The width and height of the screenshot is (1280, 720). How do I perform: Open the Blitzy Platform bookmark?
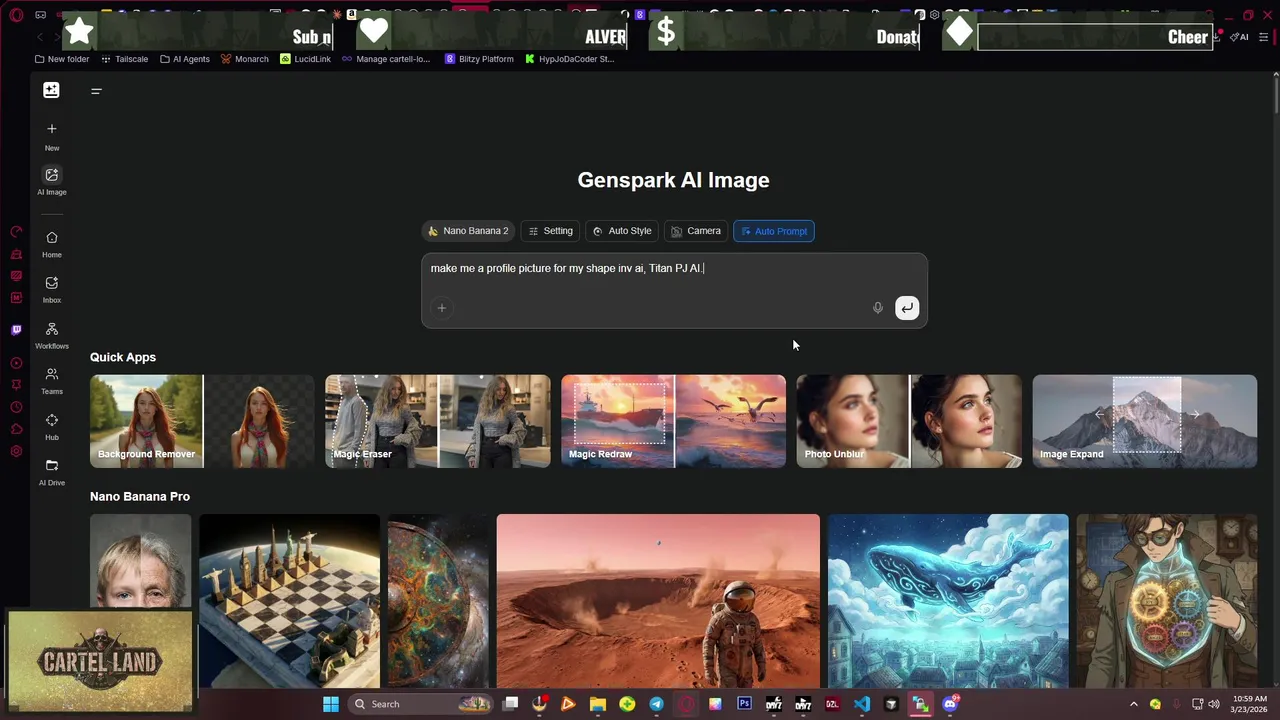[x=479, y=59]
